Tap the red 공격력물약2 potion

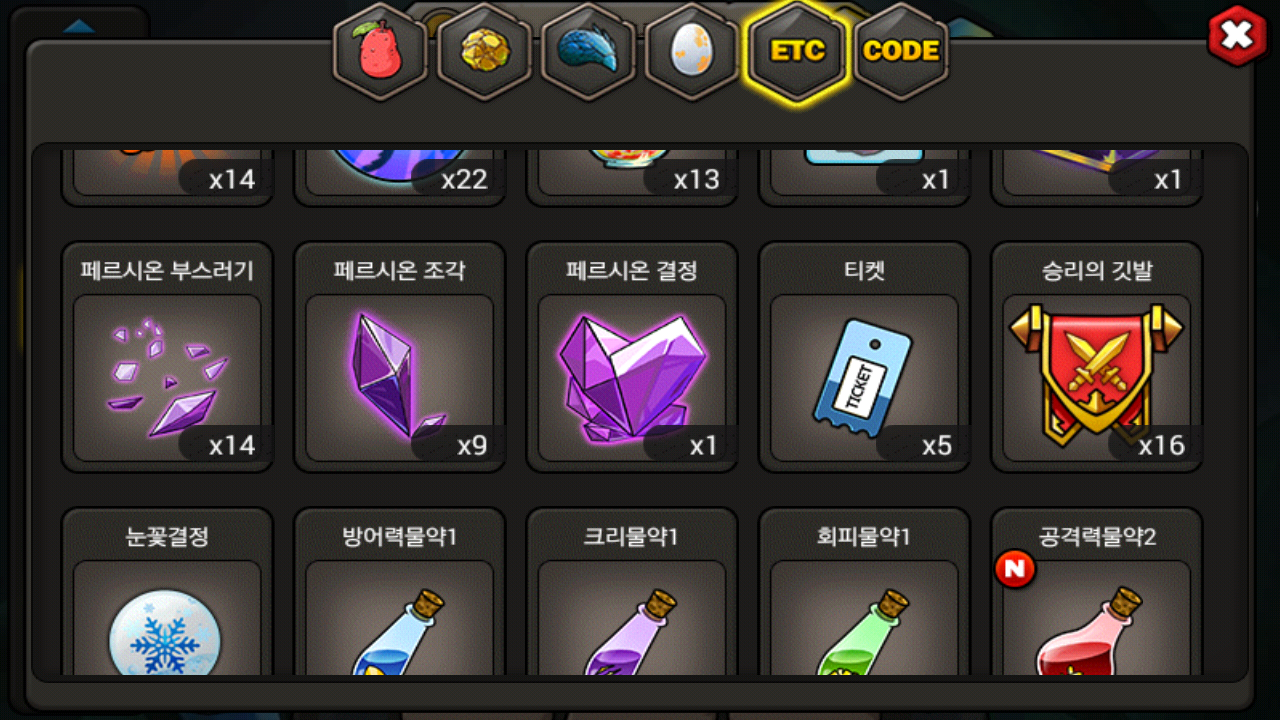tap(1097, 592)
